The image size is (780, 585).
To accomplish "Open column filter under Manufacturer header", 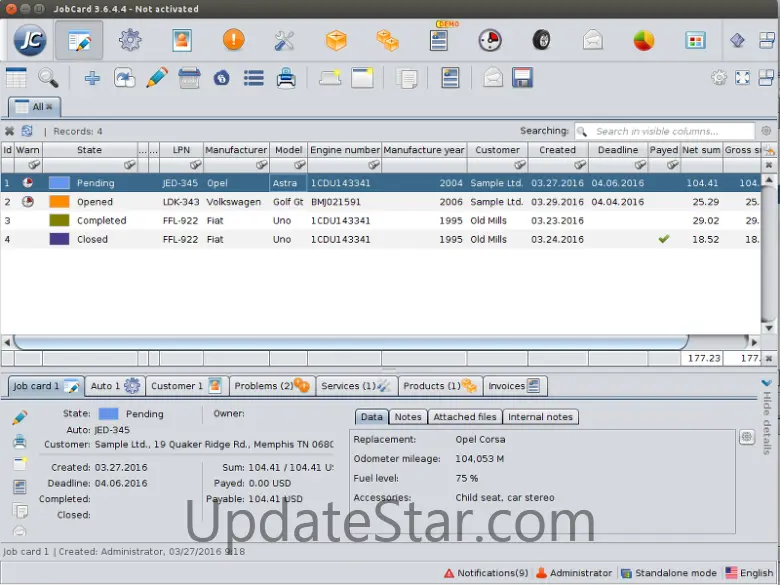I will (262, 165).
